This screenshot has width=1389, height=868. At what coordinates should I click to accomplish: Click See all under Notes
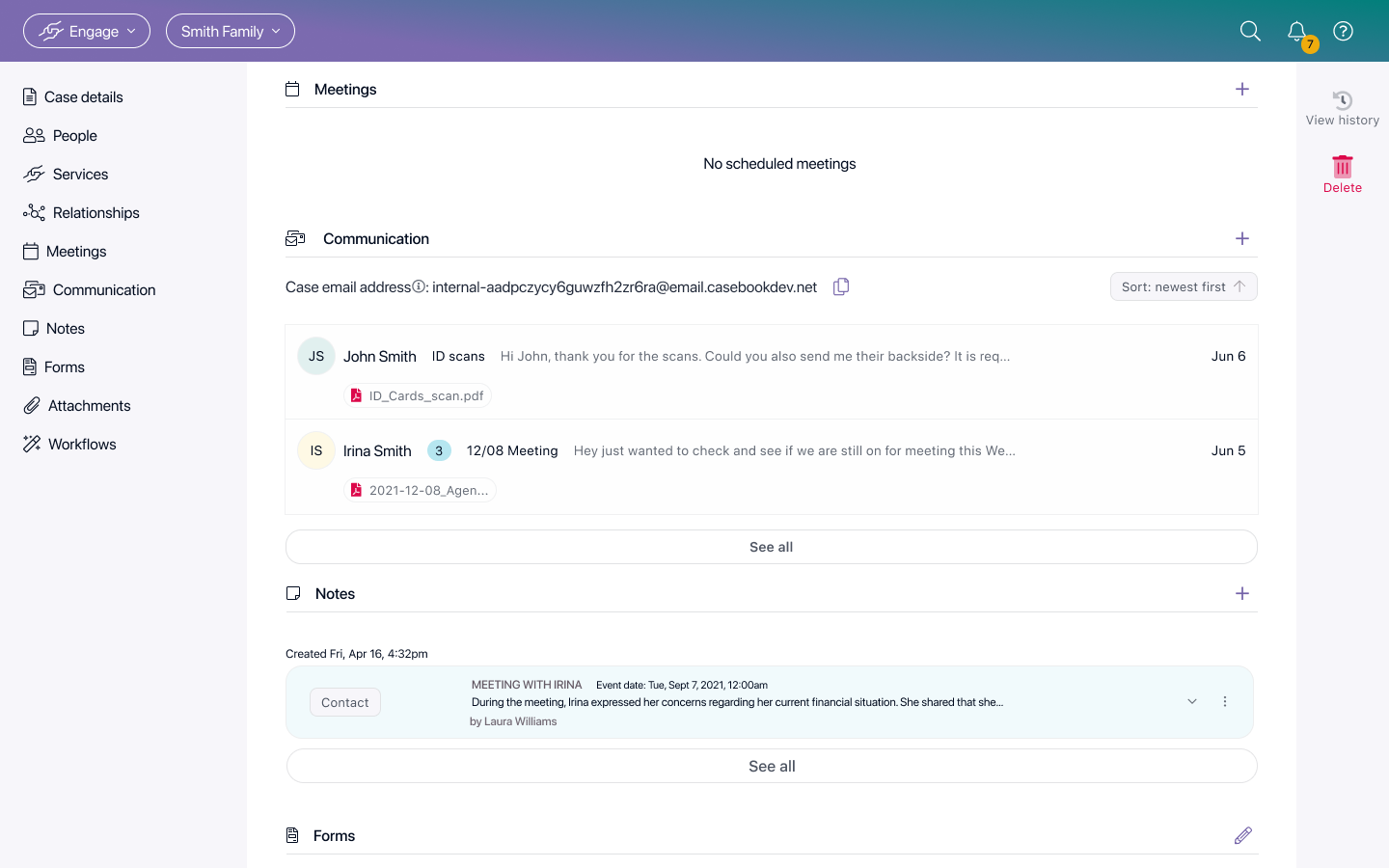771,766
